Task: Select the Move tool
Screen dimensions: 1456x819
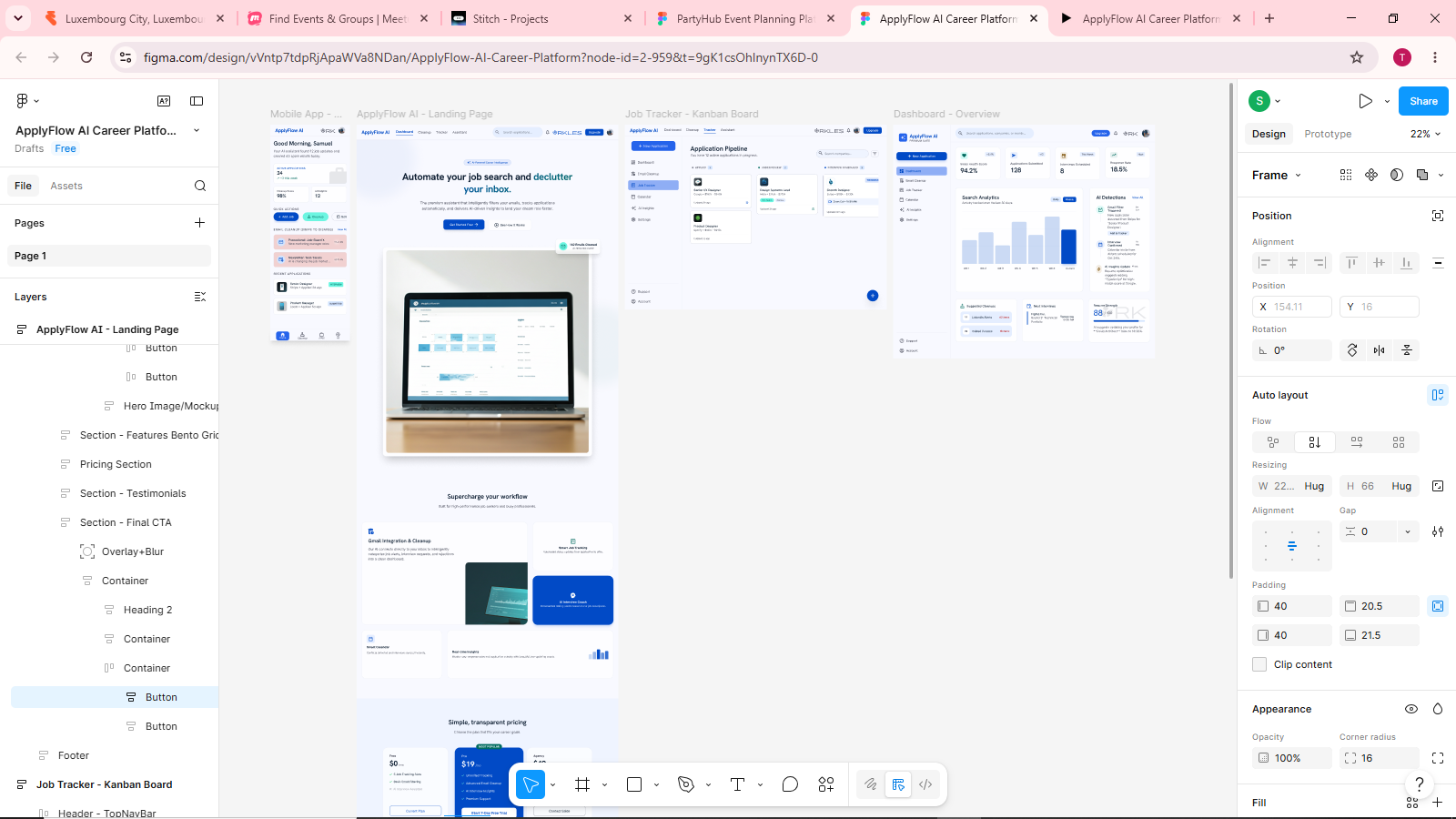Action: (x=530, y=784)
